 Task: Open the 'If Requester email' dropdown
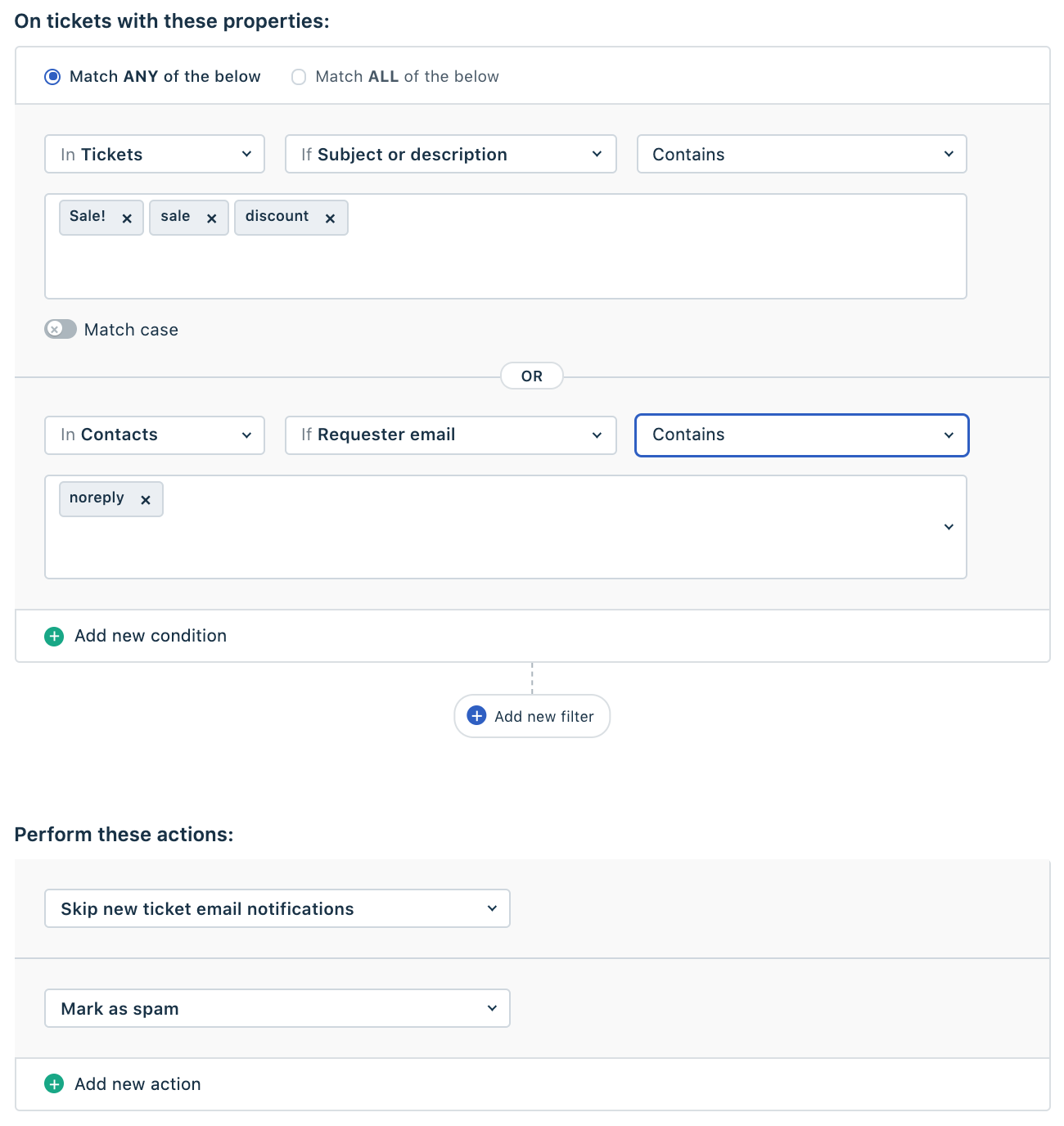point(450,435)
